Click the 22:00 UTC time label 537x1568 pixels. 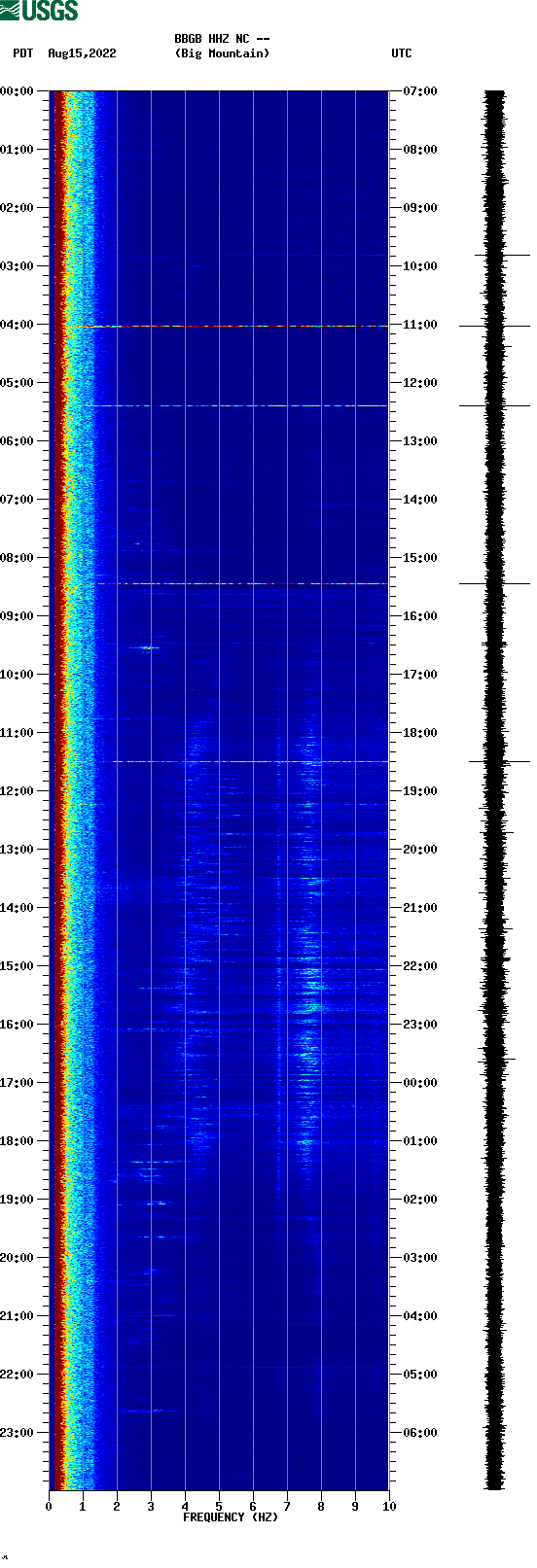[420, 966]
